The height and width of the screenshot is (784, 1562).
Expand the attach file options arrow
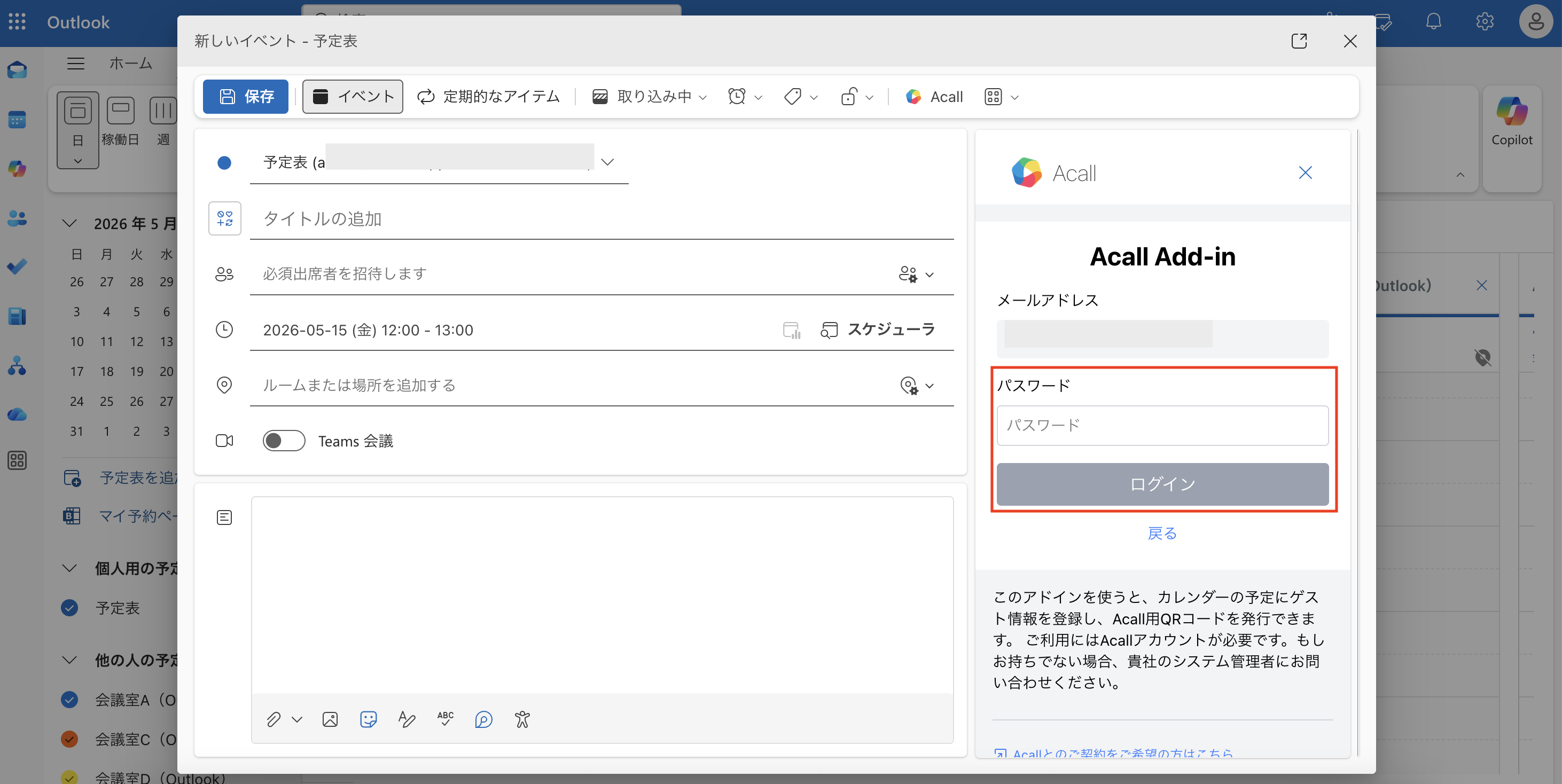click(x=296, y=719)
